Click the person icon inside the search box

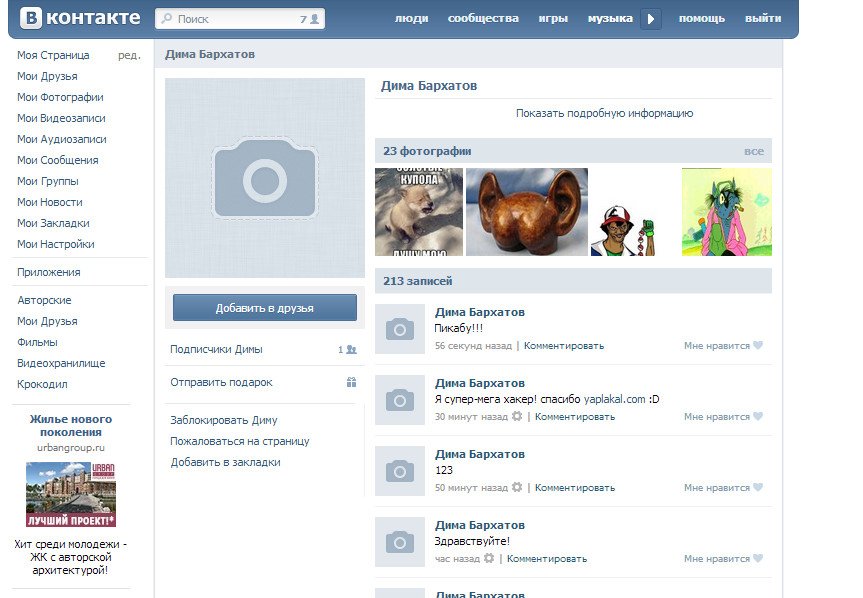click(x=315, y=19)
